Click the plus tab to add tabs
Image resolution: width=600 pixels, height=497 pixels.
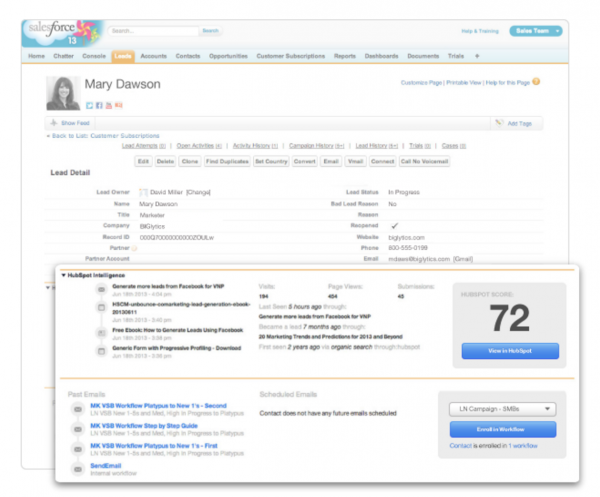coord(477,56)
